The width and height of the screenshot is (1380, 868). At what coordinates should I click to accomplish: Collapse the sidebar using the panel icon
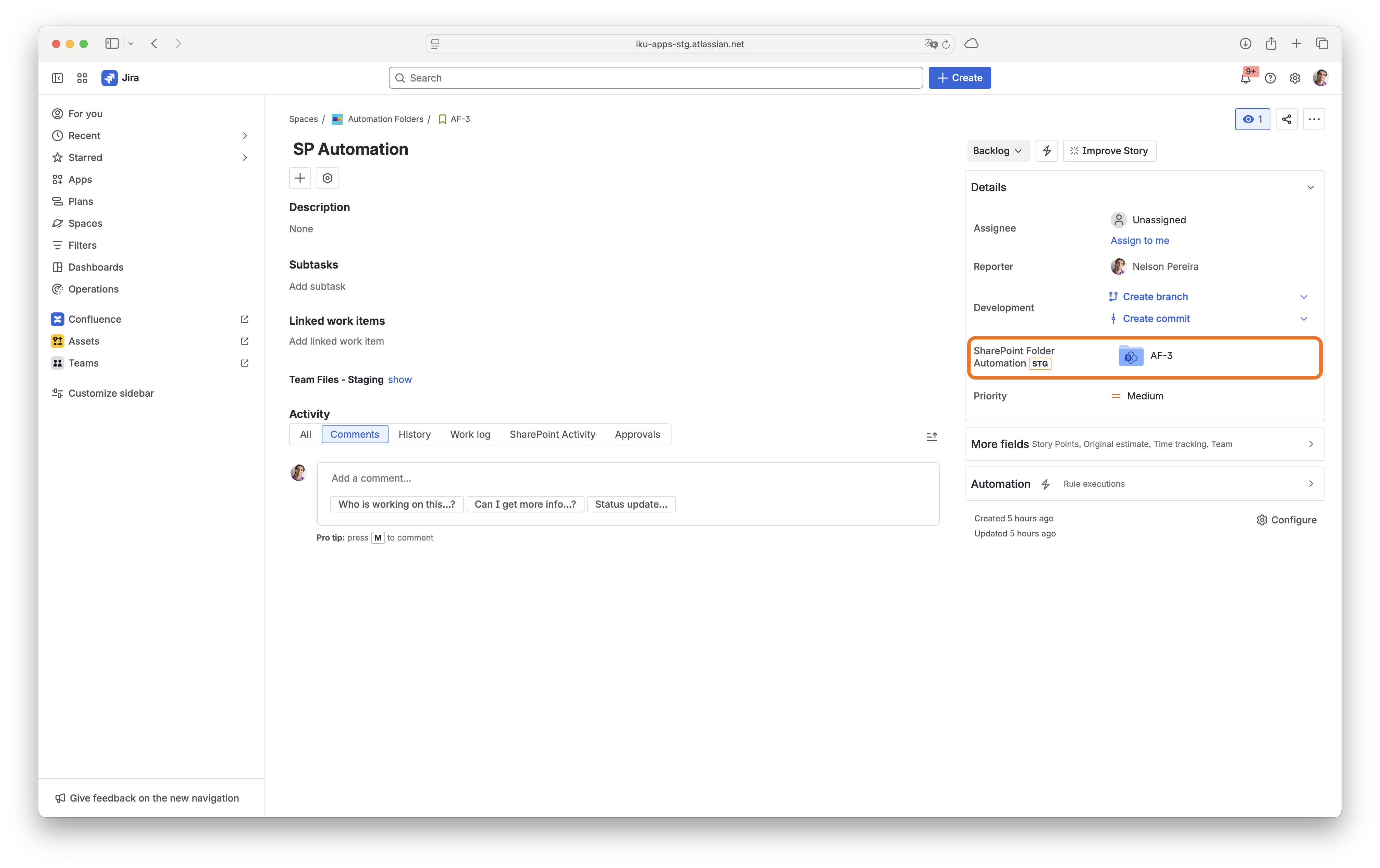[57, 77]
